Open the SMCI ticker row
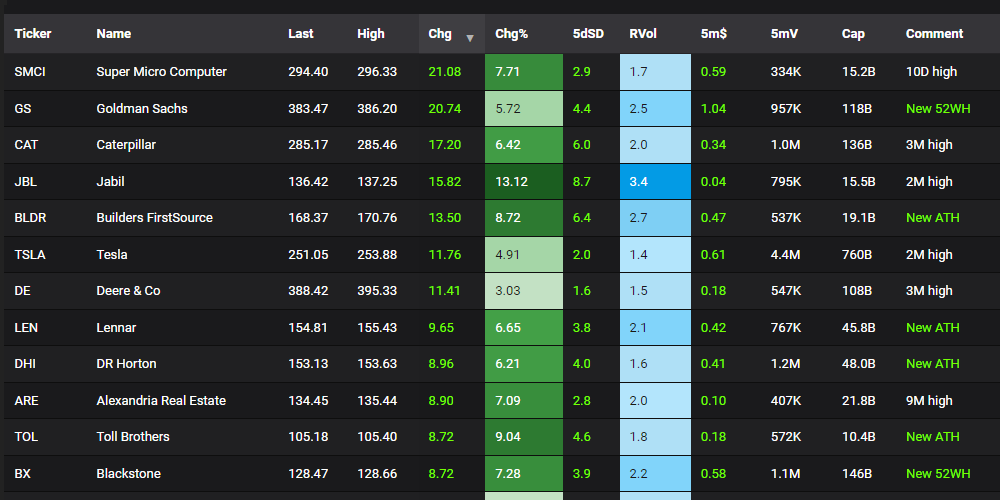 [29, 72]
